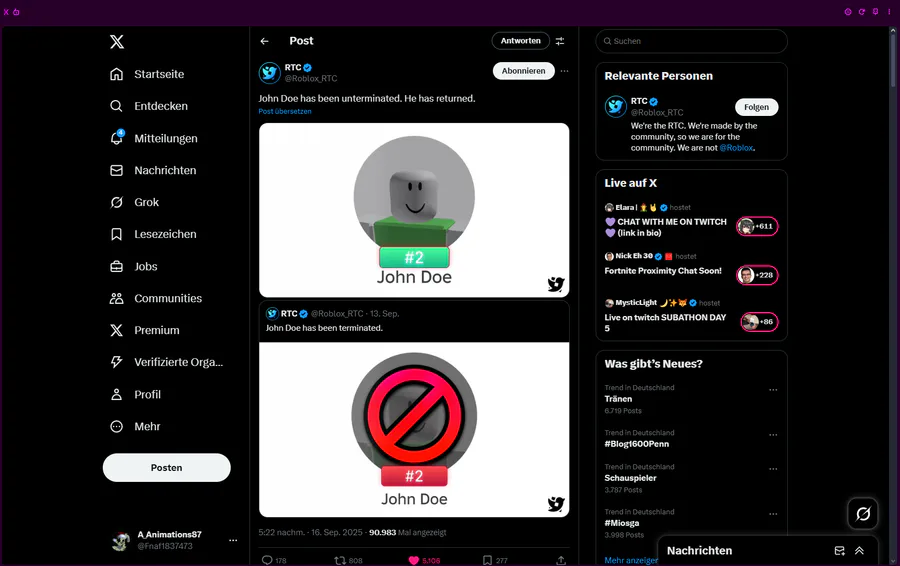The width and height of the screenshot is (900, 566).
Task: Click the repost arrows icon
Action: (340, 560)
